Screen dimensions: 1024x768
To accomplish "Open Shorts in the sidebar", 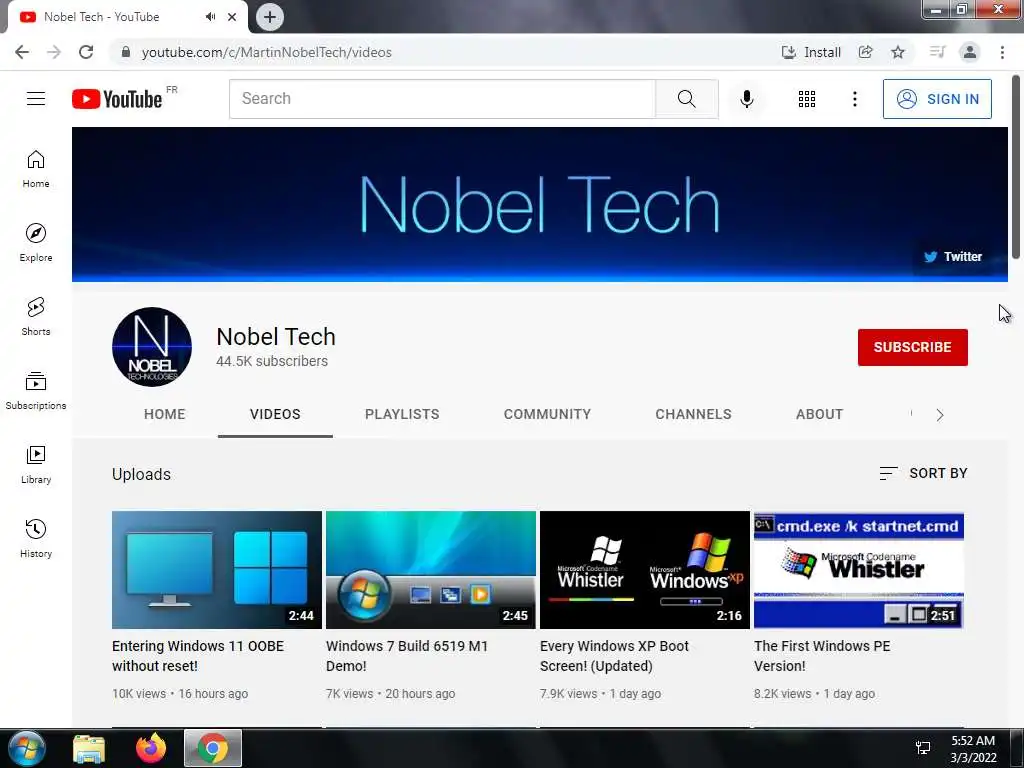I will pyautogui.click(x=36, y=317).
